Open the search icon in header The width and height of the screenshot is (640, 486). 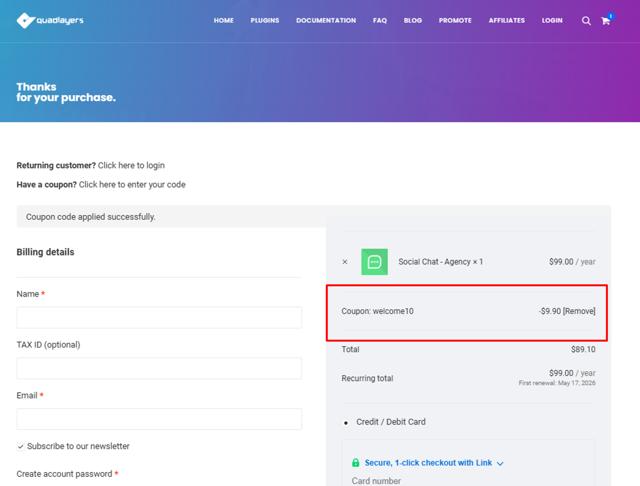tap(586, 20)
